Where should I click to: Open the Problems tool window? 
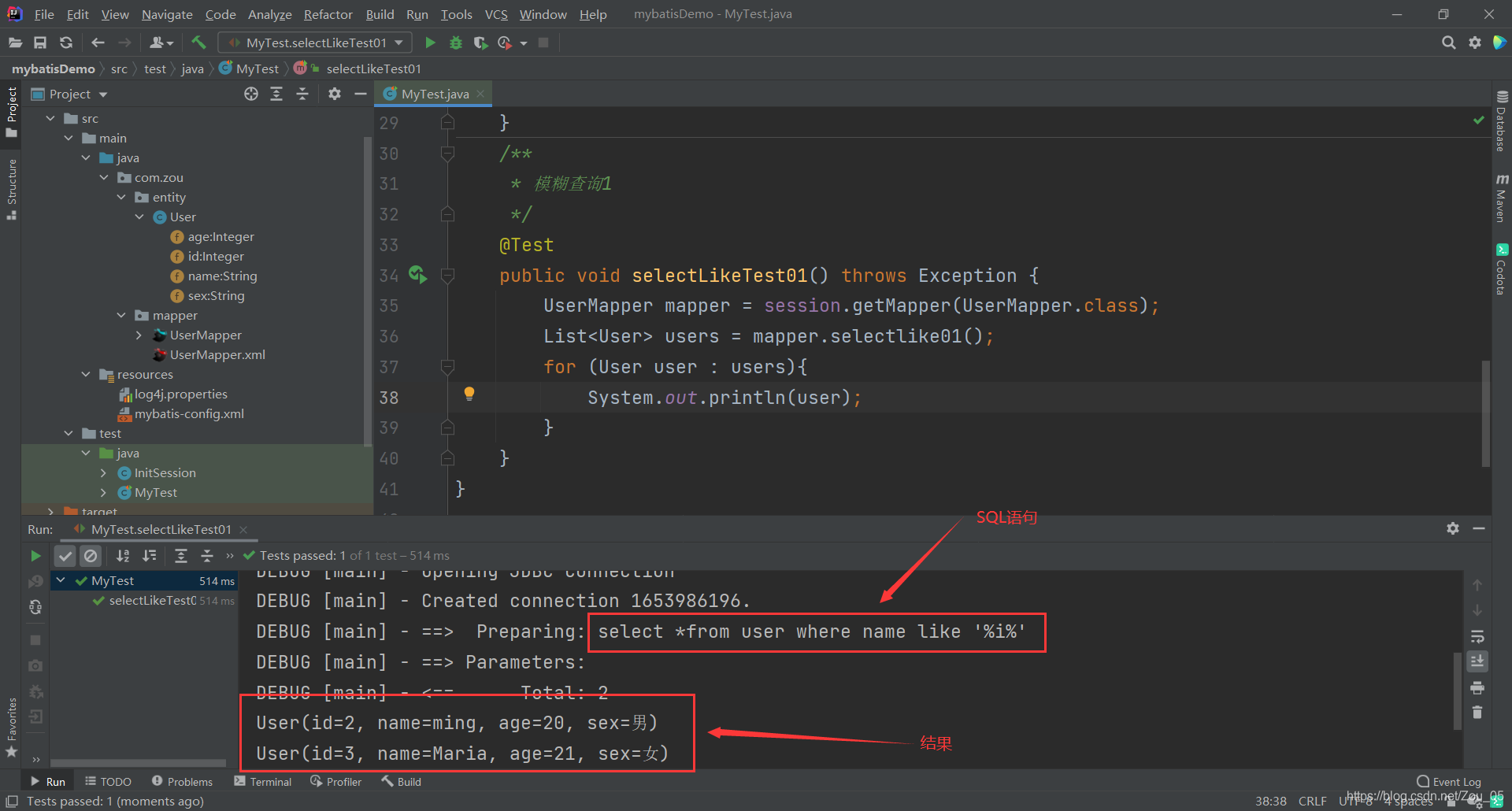pos(183,781)
